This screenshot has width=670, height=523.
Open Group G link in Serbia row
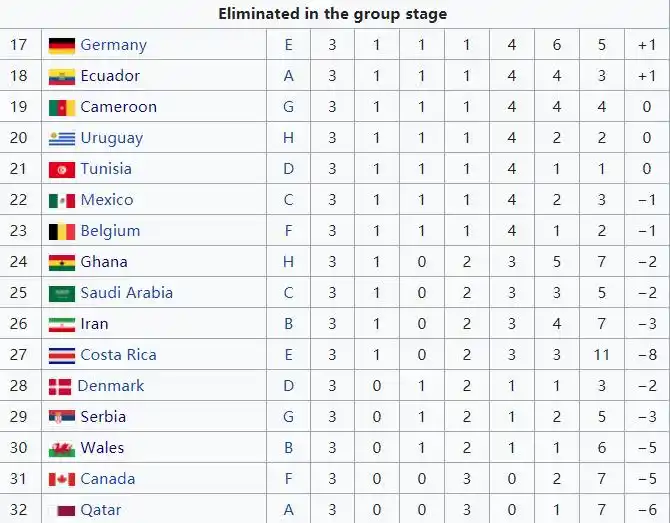click(x=288, y=417)
